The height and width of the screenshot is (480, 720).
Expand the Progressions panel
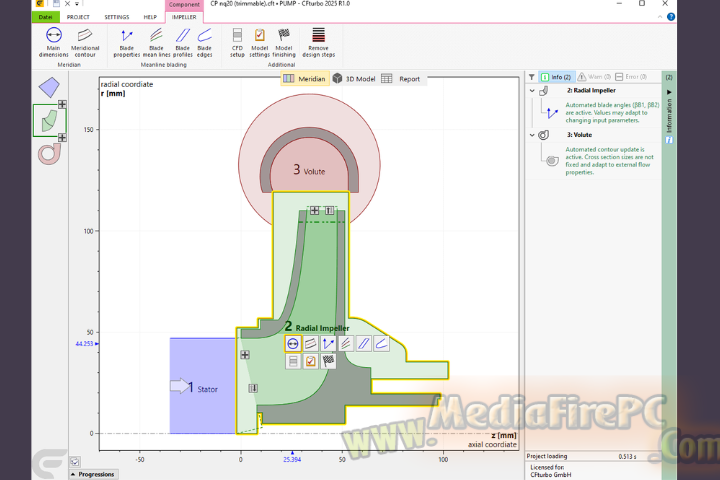(93, 474)
